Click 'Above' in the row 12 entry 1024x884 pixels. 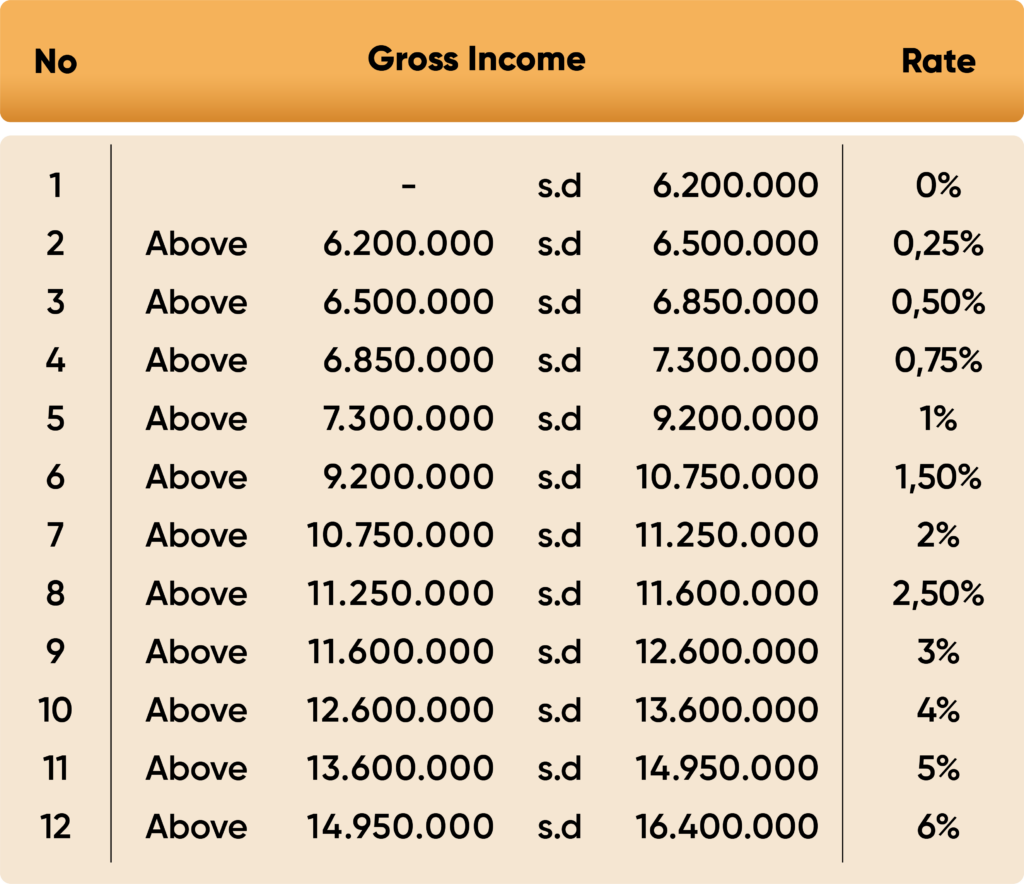[196, 827]
